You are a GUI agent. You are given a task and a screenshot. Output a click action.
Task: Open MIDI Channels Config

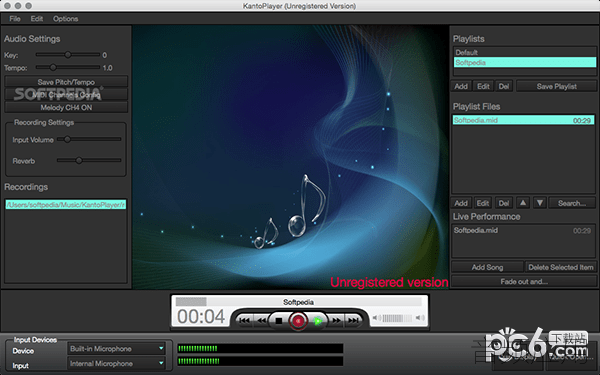click(x=66, y=95)
